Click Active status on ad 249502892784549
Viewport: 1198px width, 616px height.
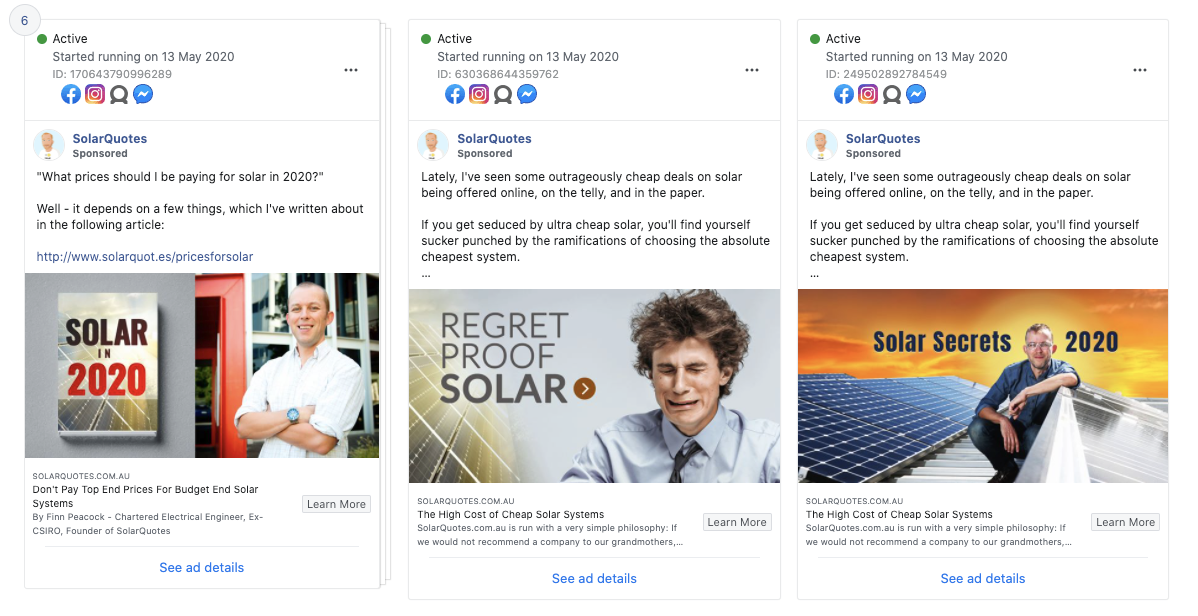(836, 39)
